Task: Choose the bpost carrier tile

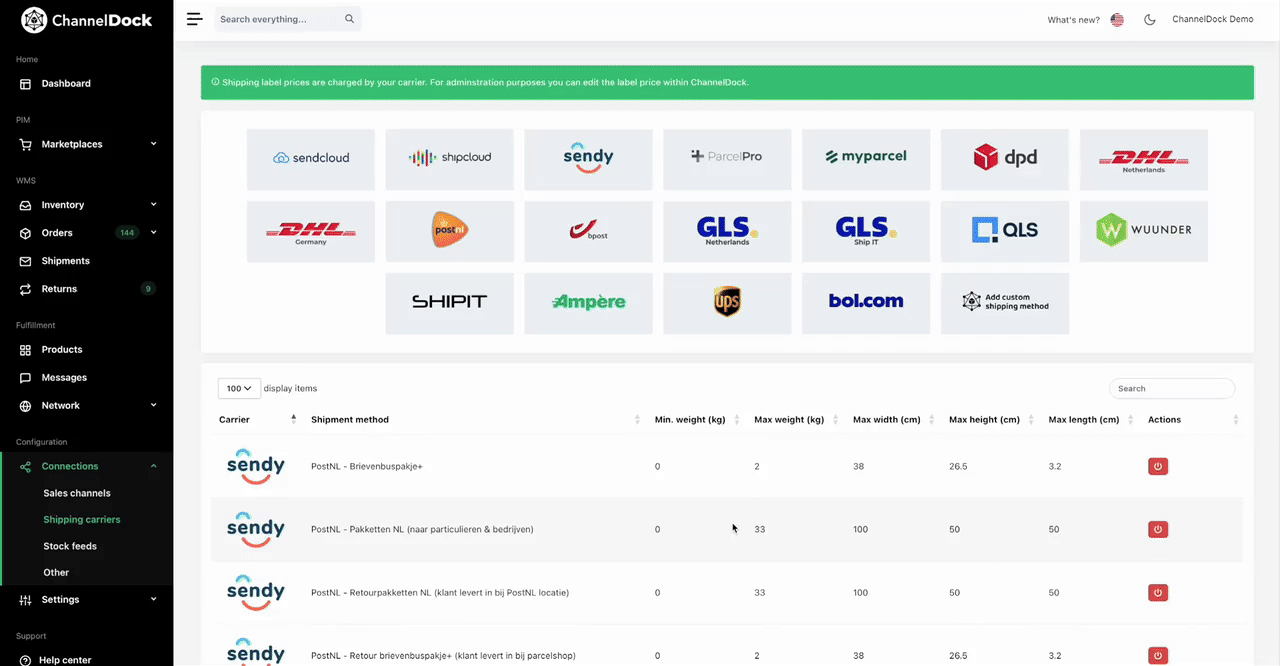Action: pos(588,231)
